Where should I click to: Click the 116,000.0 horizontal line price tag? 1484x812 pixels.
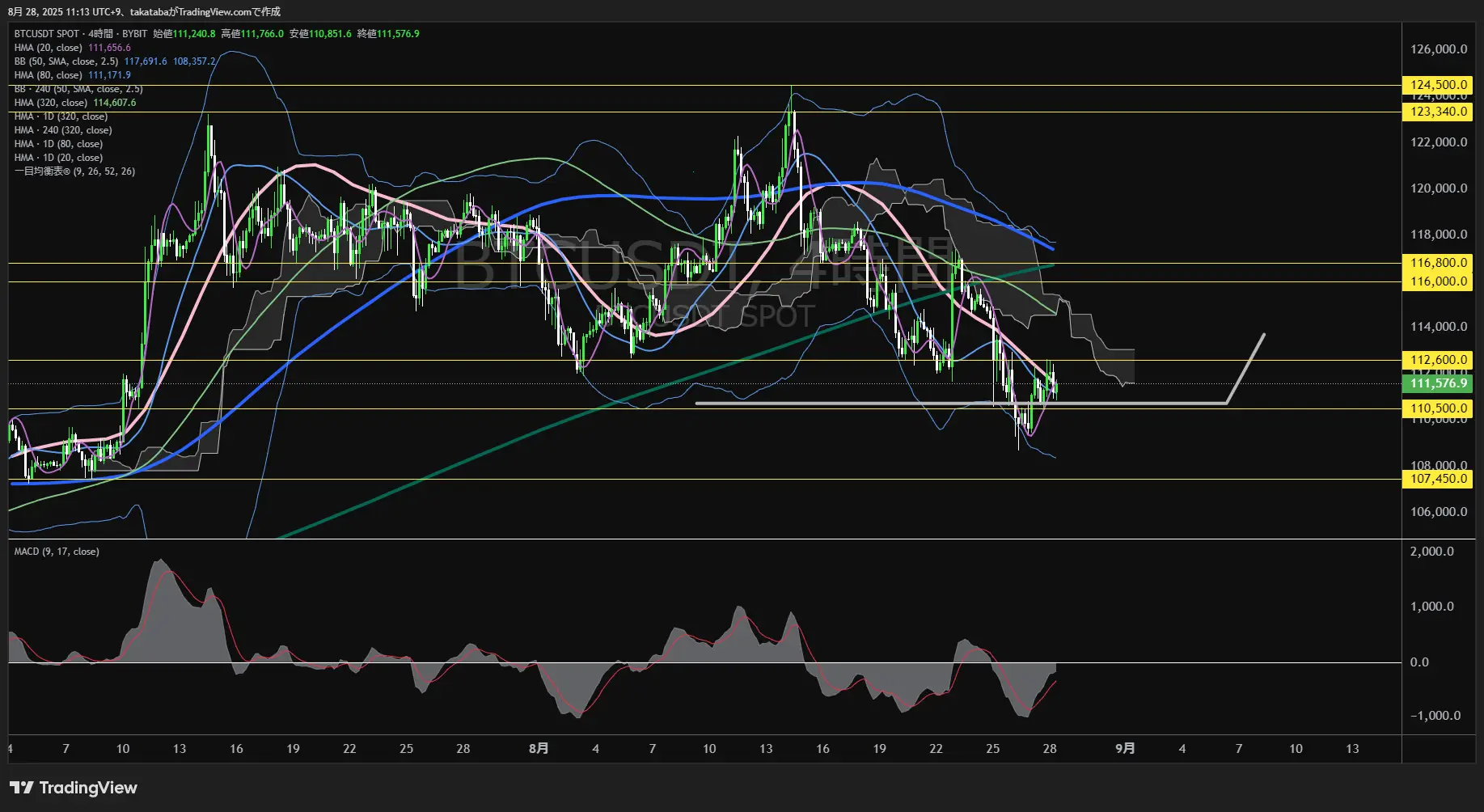point(1438,281)
